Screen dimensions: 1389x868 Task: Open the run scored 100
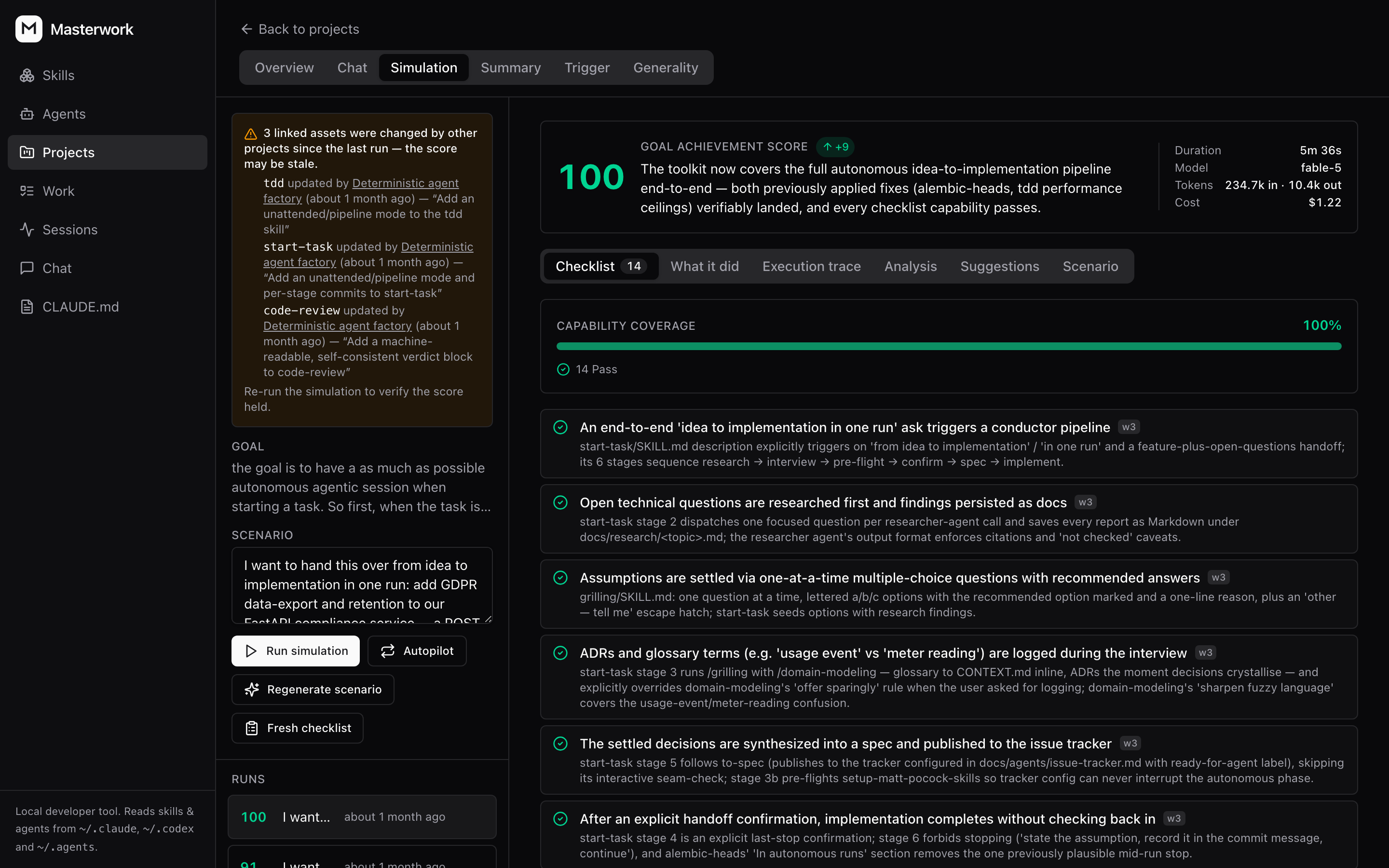click(362, 817)
